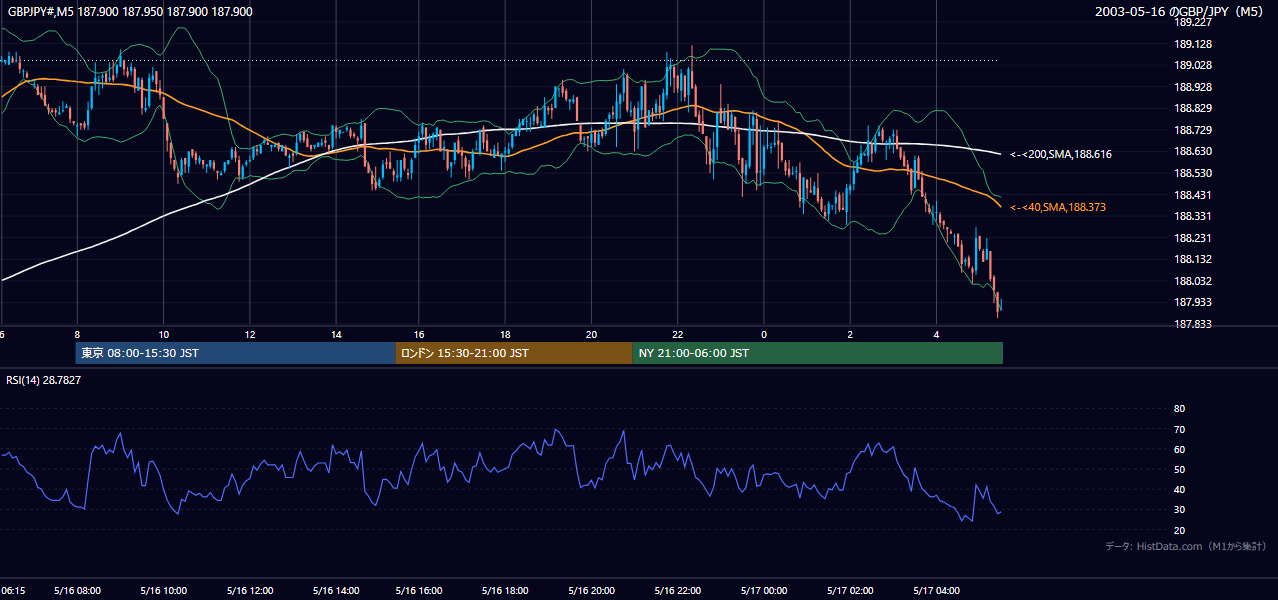Viewport: 1278px width, 600px height.
Task: Click hour tick 14 under price chart
Action: coord(335,334)
